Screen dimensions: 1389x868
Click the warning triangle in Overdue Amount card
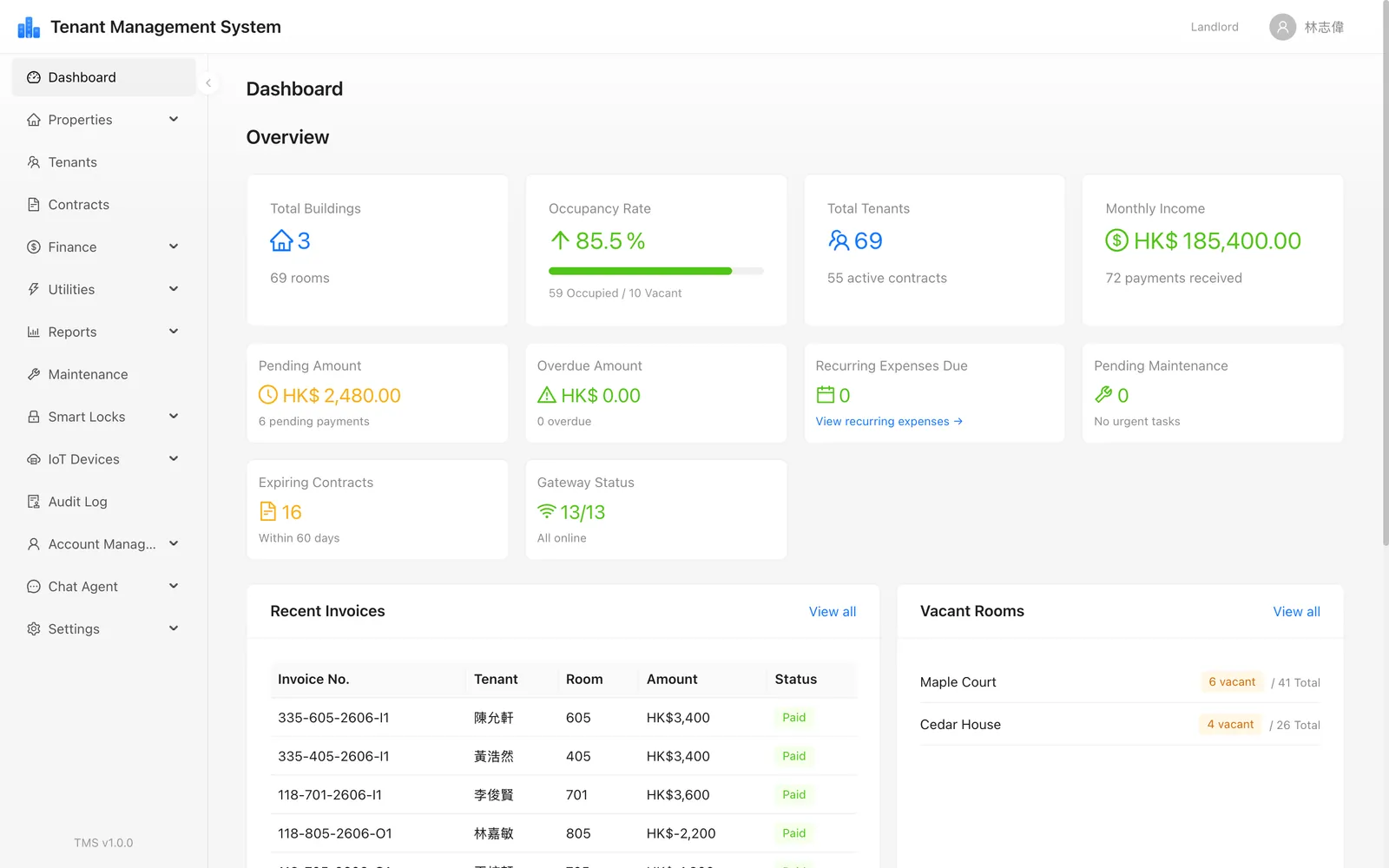[x=547, y=395]
